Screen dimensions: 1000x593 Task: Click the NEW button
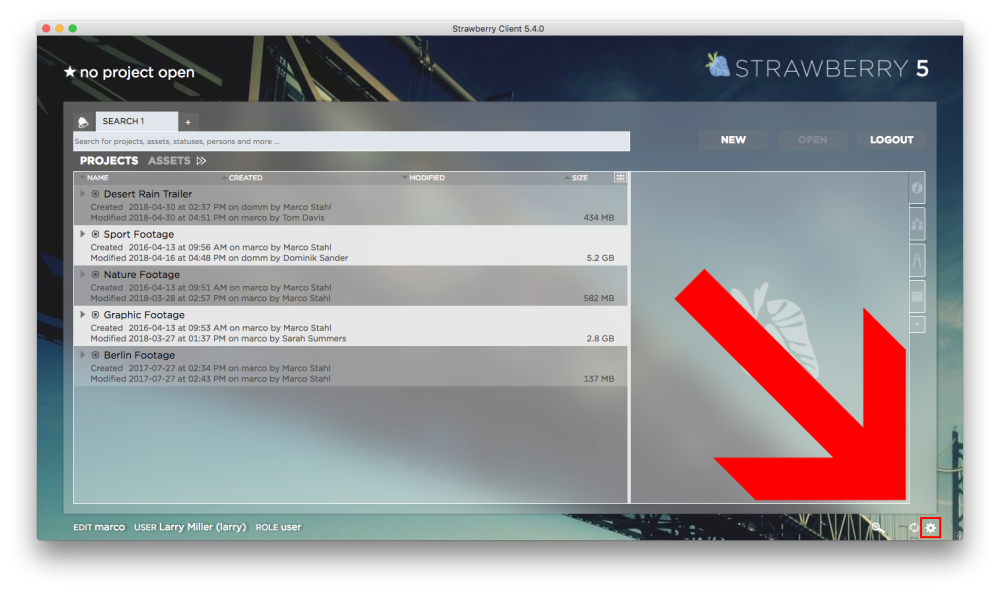tap(733, 140)
